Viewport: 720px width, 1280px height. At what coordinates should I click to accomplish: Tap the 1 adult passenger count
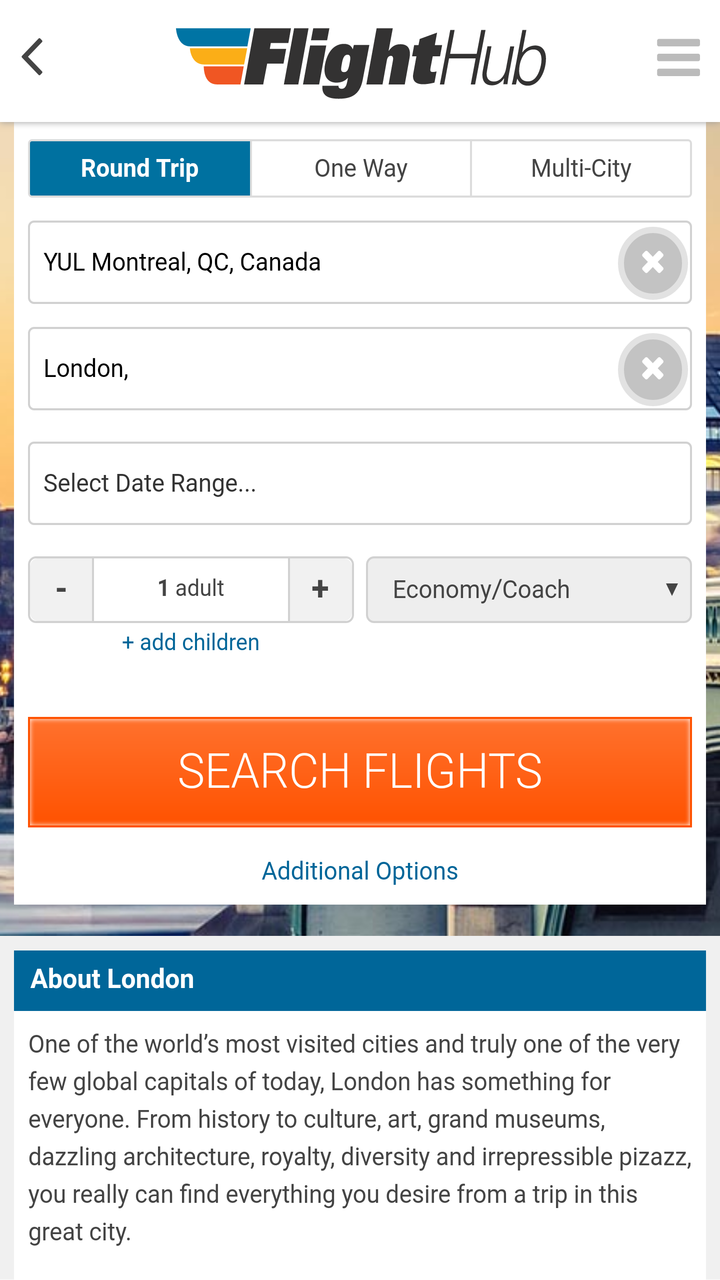[191, 589]
